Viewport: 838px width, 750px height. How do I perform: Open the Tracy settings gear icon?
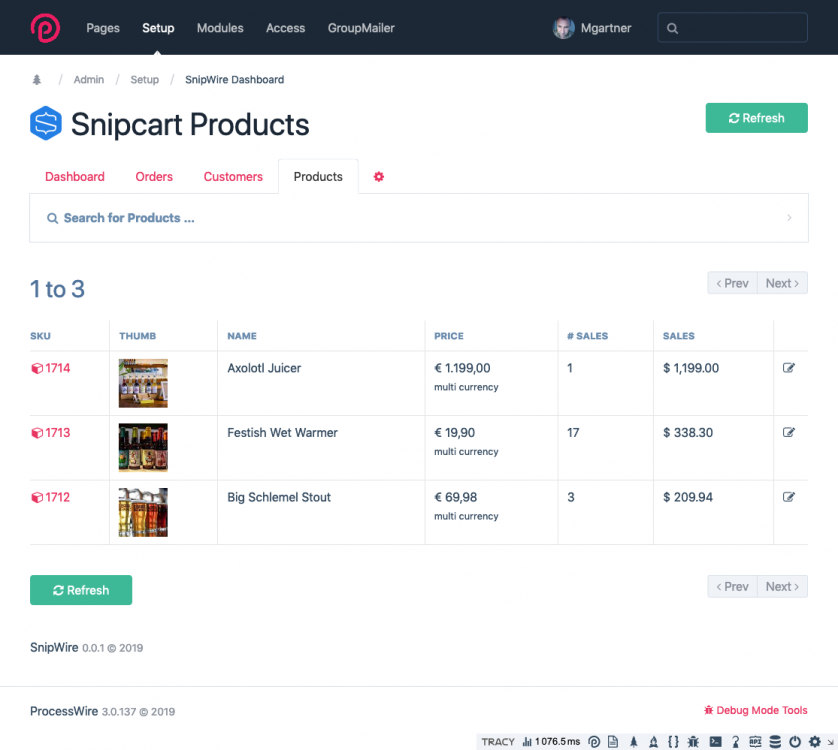click(814, 741)
